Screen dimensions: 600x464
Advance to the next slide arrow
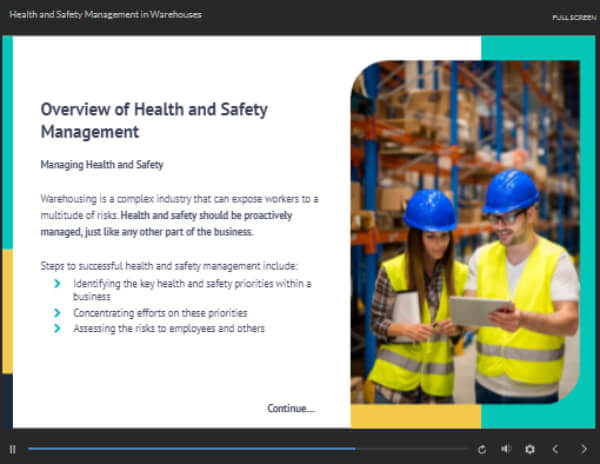pyautogui.click(x=584, y=449)
